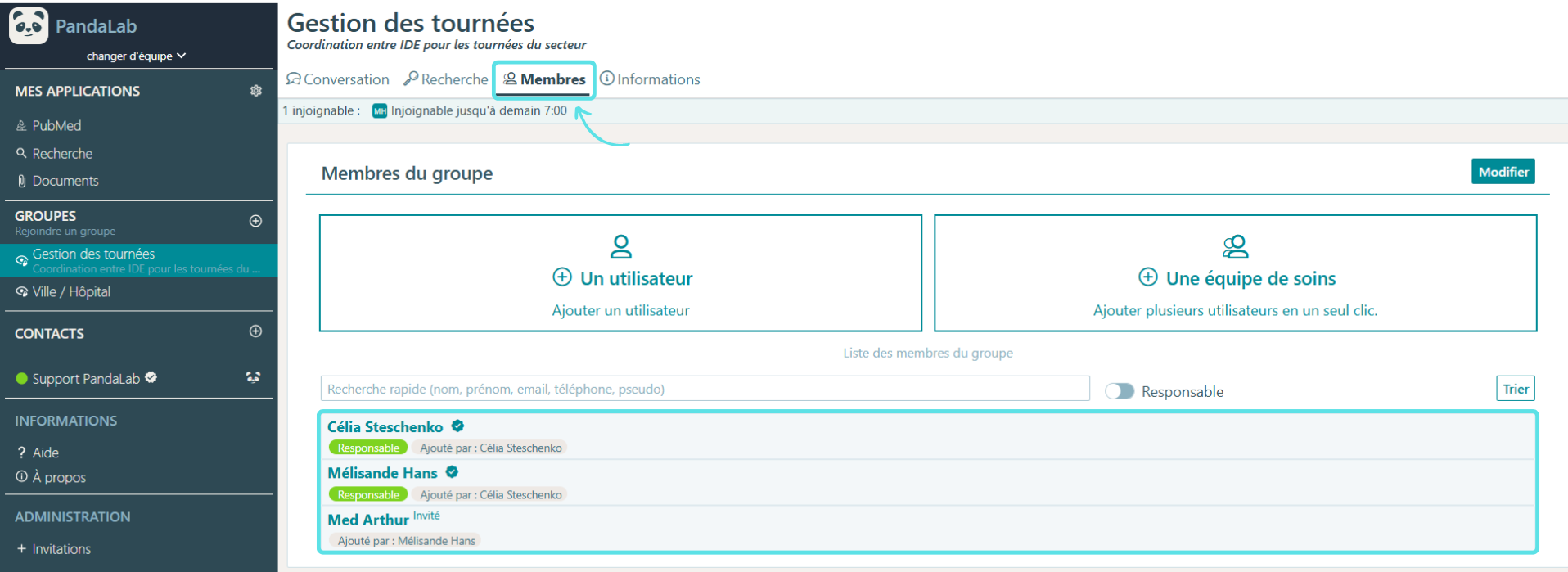
Task: Click the verified badge beside Célia Steschenko
Action: [457, 426]
